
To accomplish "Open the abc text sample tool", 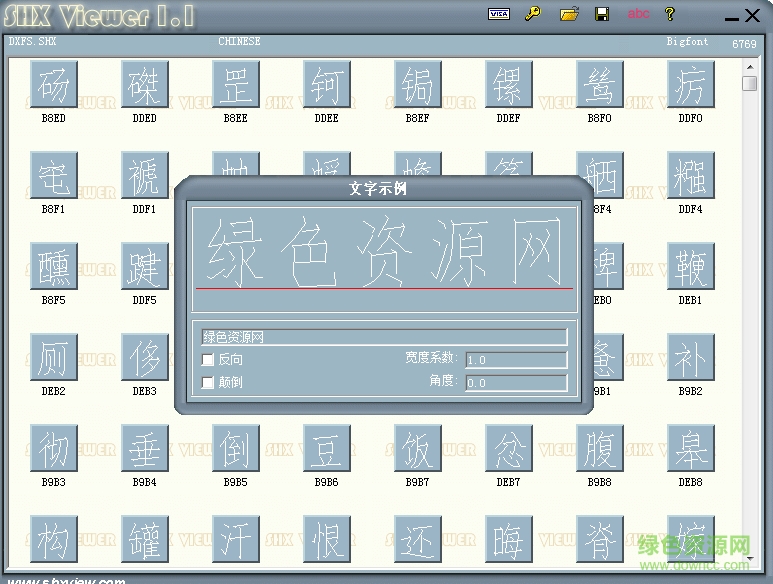I will point(638,13).
